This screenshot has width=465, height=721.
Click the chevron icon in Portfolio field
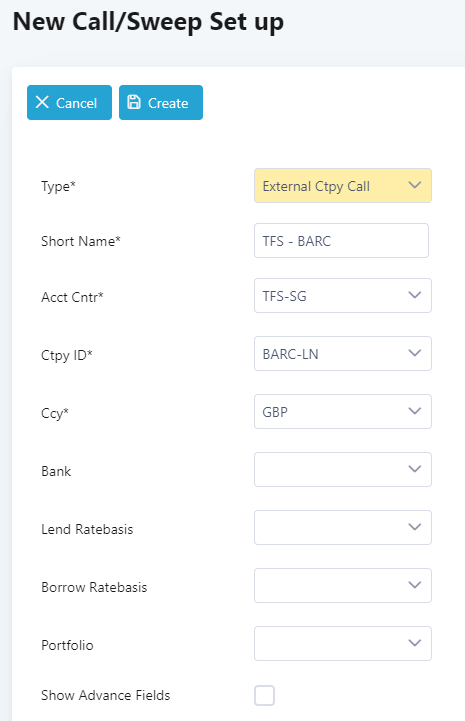point(414,643)
